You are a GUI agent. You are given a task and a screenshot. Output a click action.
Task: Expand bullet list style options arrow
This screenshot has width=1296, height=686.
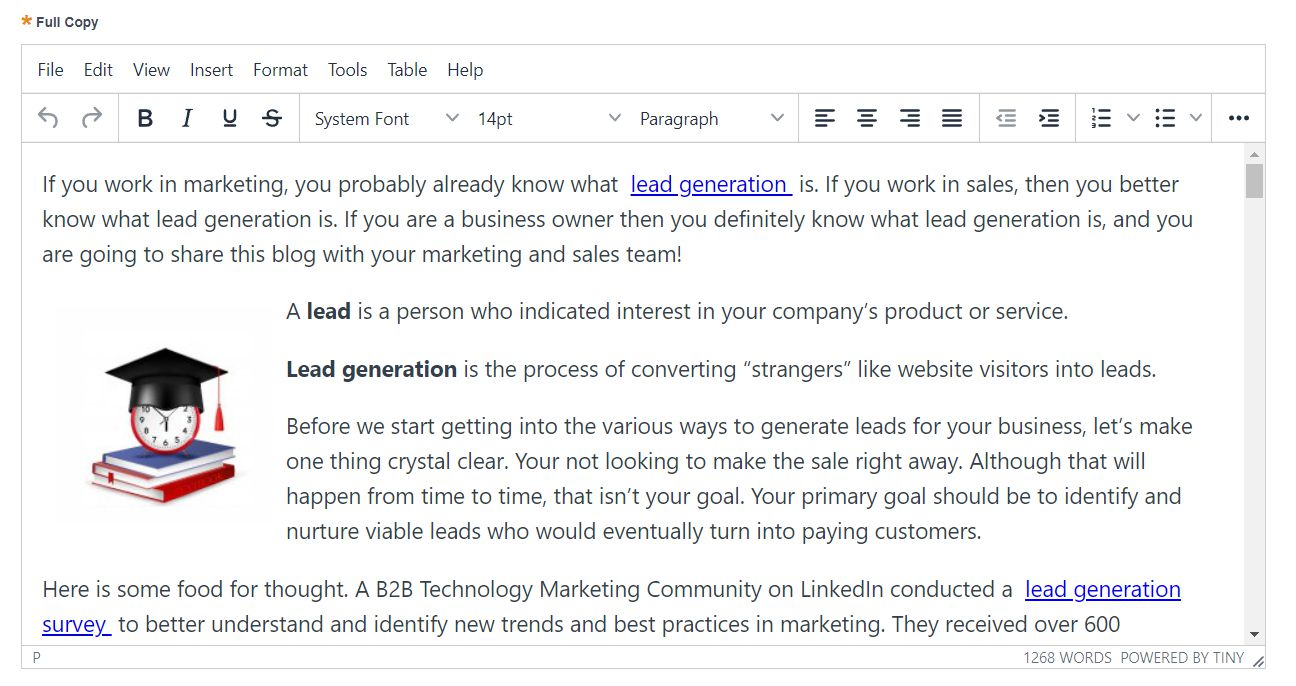(1195, 118)
